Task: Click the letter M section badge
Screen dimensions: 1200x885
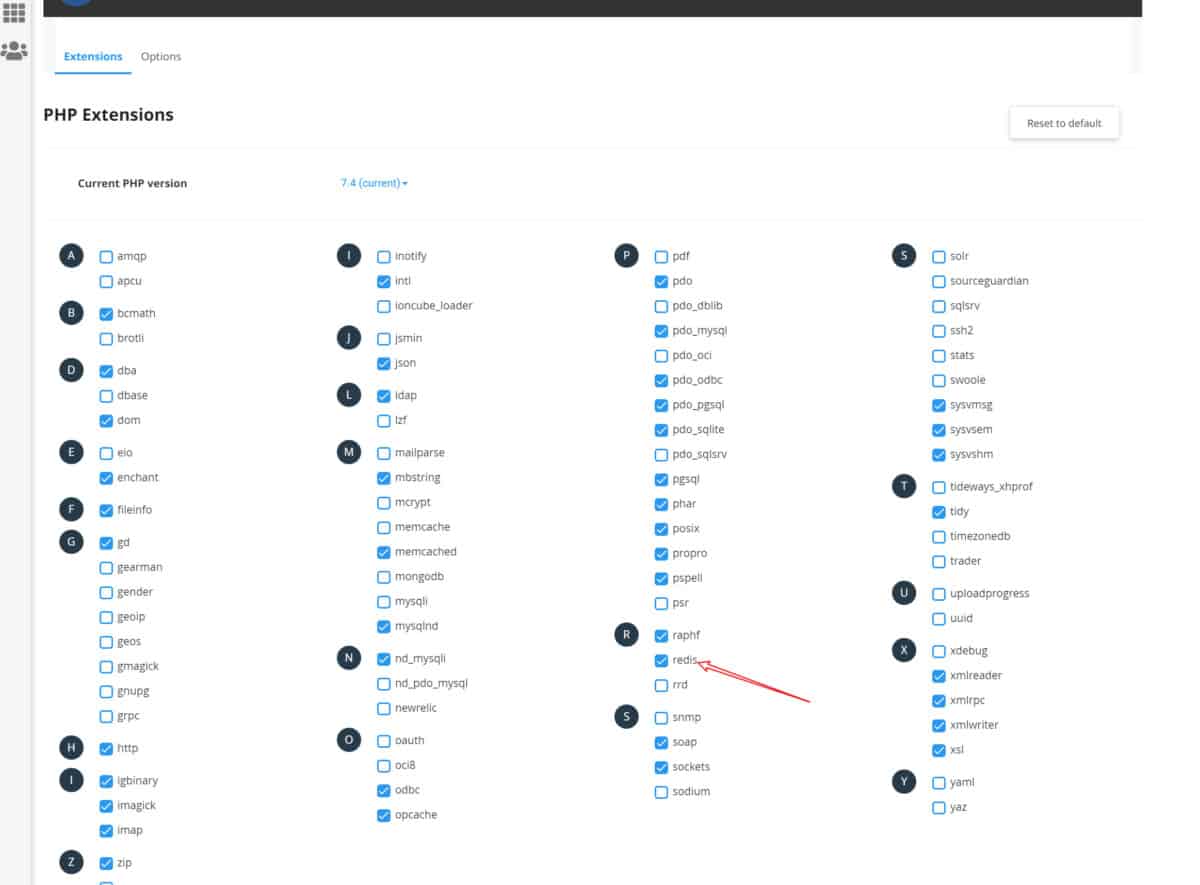Action: click(x=348, y=453)
